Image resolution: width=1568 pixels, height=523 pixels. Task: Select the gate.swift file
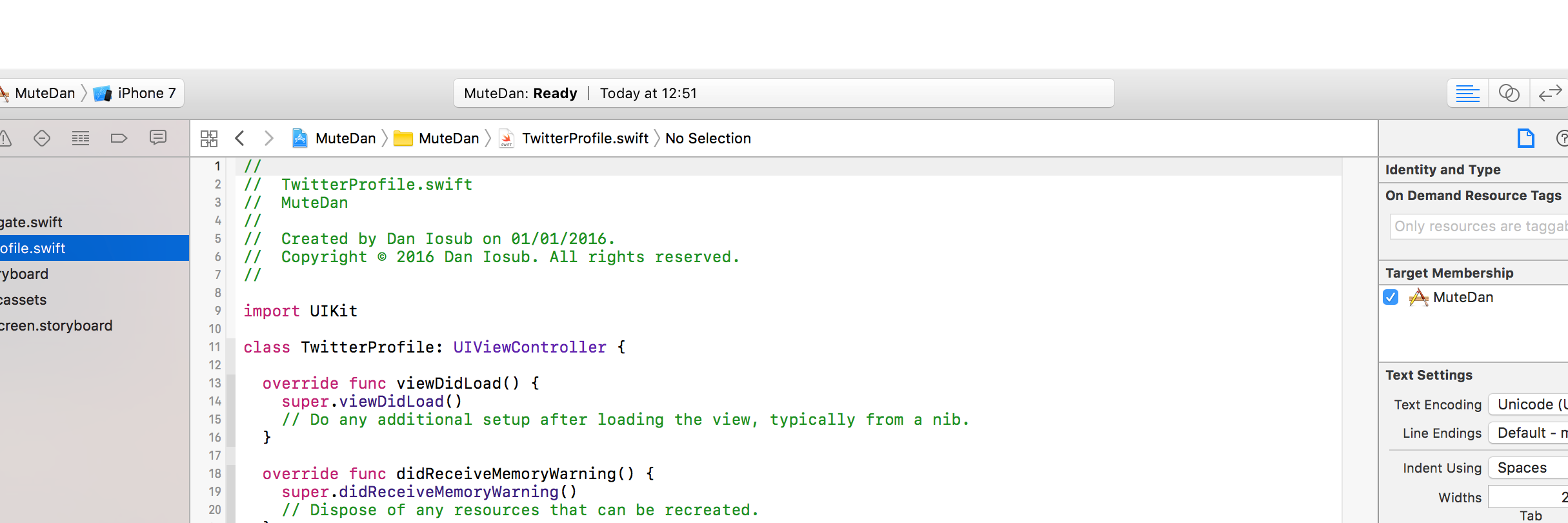pyautogui.click(x=94, y=222)
